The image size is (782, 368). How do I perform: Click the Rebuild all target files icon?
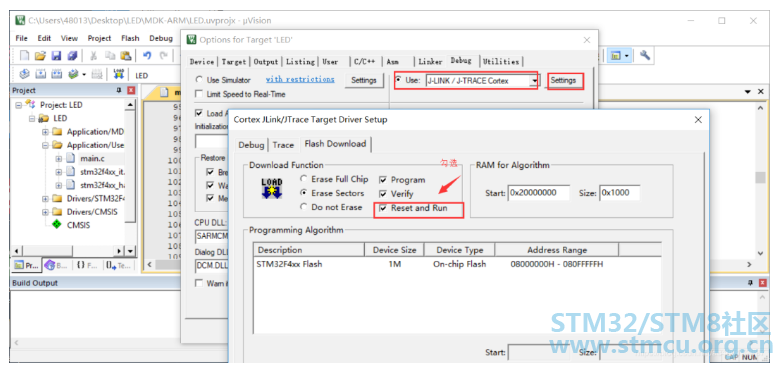click(x=56, y=75)
